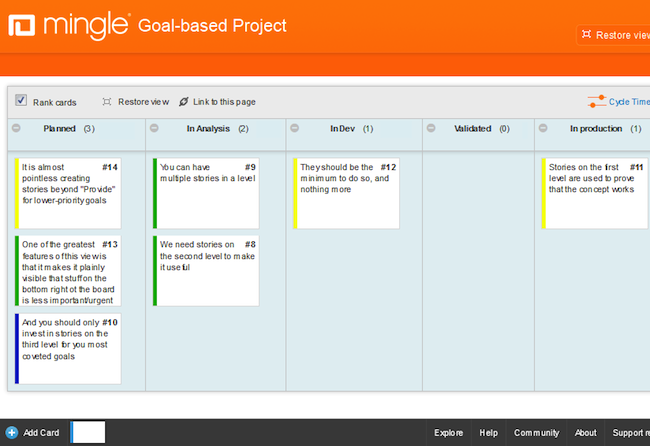
Task: Click the Add Card plus icon
Action: pos(11,433)
